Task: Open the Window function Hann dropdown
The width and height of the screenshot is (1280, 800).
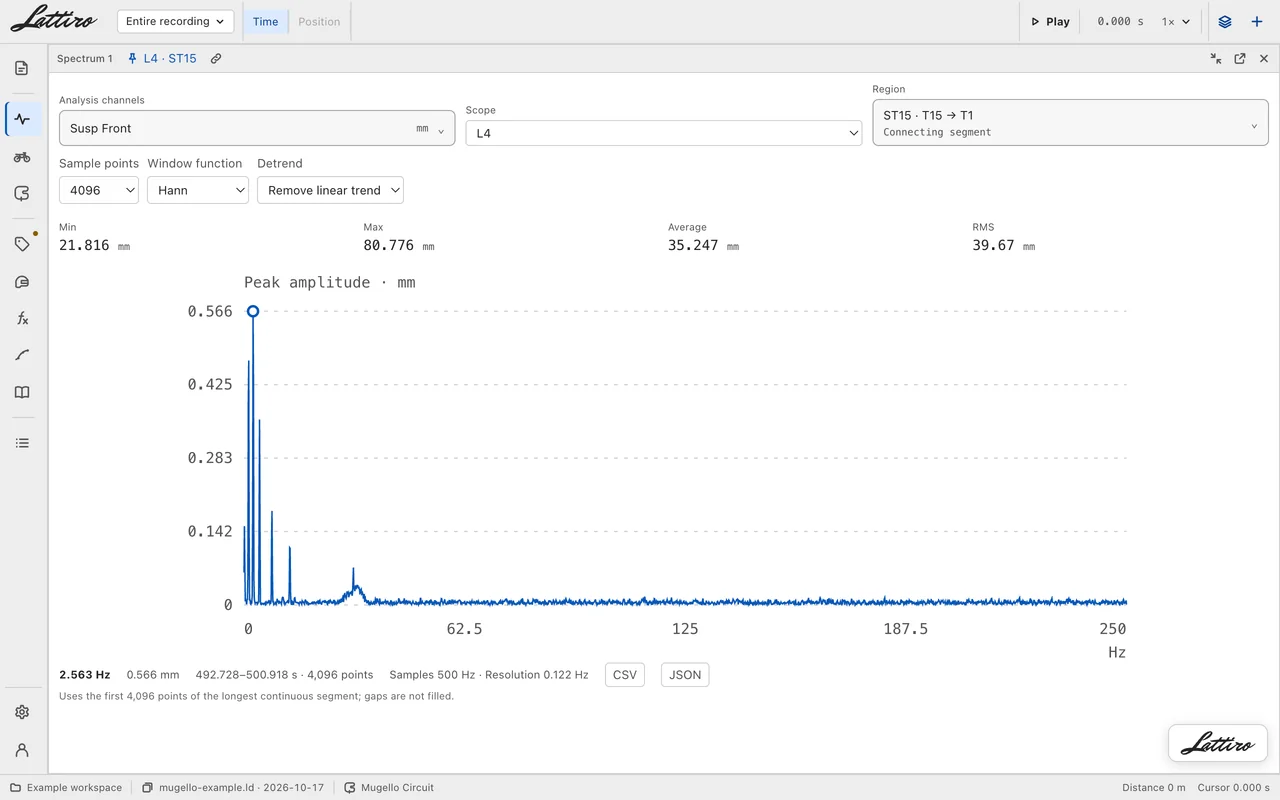Action: click(x=198, y=190)
